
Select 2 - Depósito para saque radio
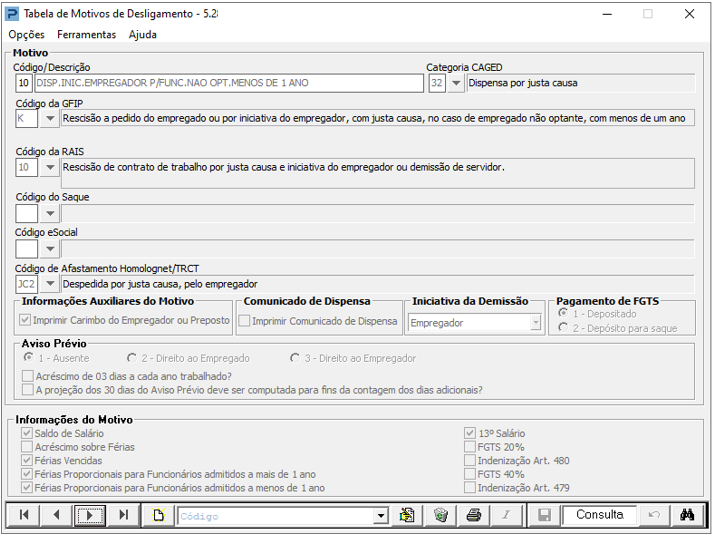563,328
